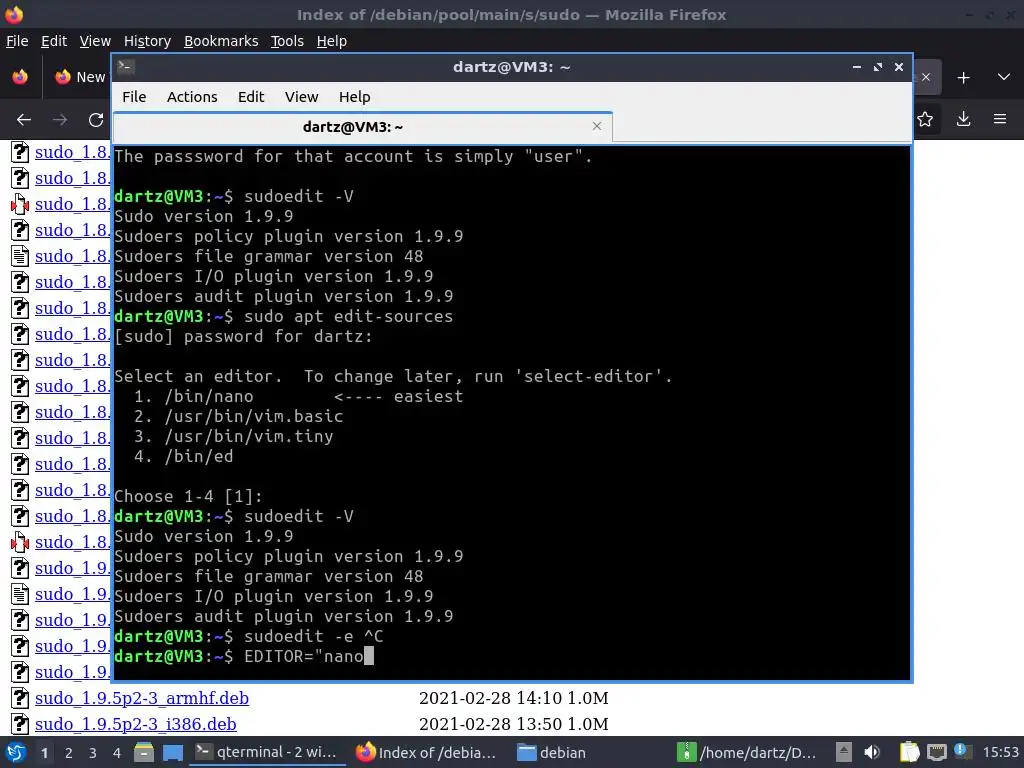This screenshot has height=768, width=1024.
Task: Click the '2. /usr/bin/vim.basic' line
Action: tap(238, 417)
